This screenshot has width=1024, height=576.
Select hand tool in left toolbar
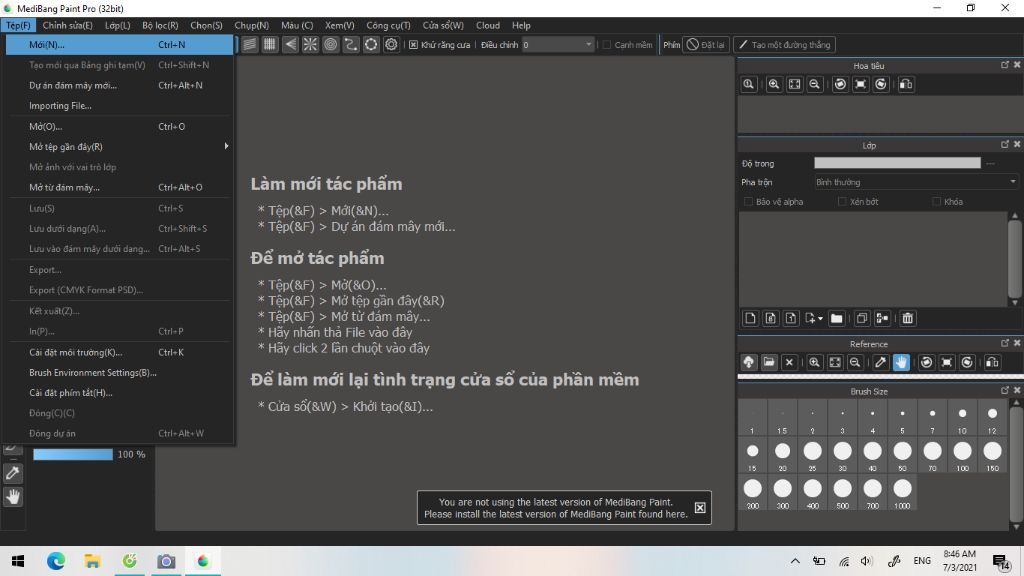pyautogui.click(x=12, y=497)
